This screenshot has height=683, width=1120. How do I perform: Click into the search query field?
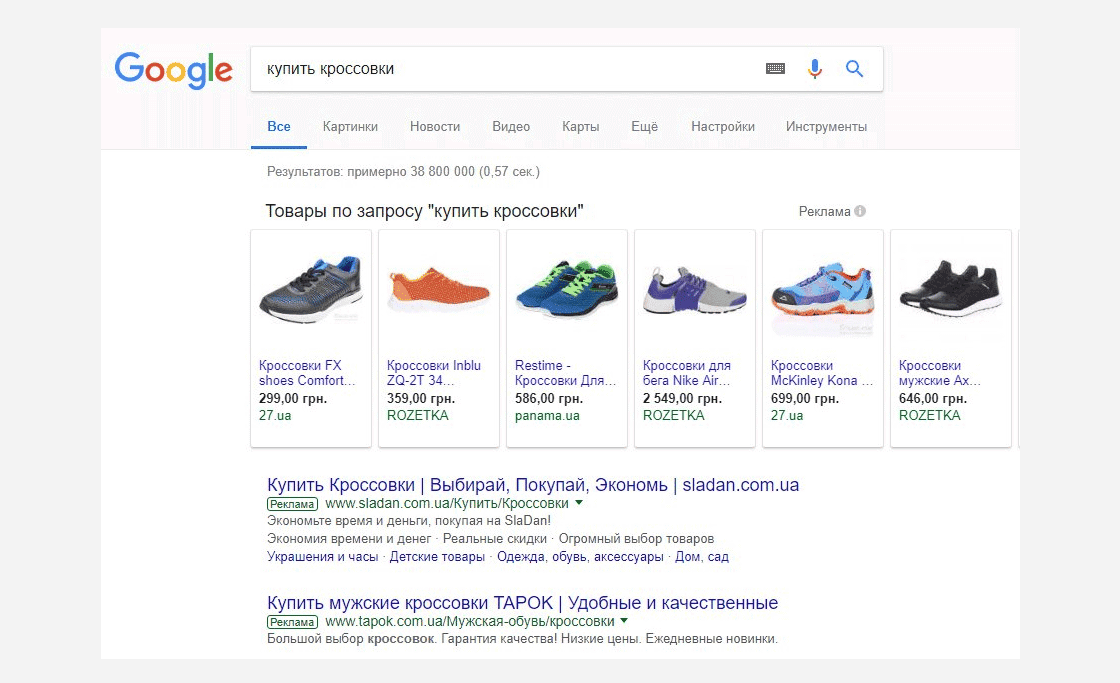pos(507,69)
